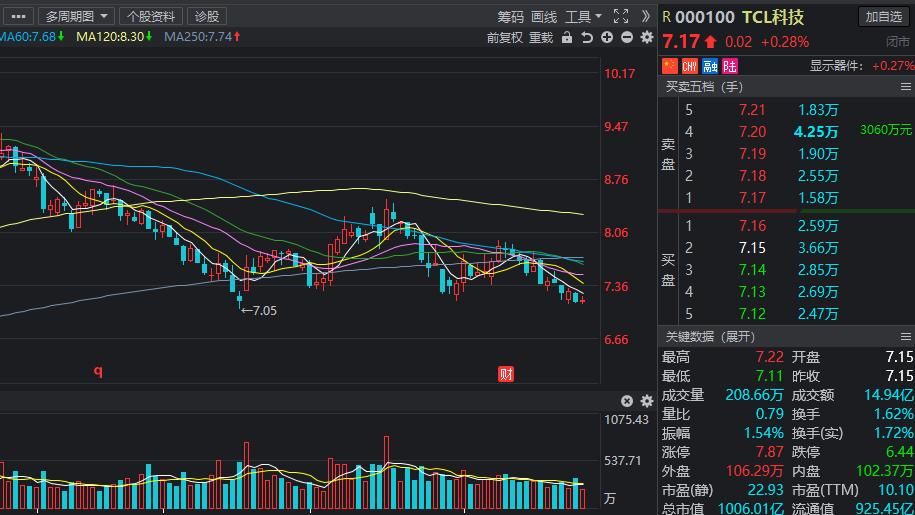This screenshot has width=915, height=515.
Task: Click the 成交量 208.66万 value
Action: pos(754,395)
